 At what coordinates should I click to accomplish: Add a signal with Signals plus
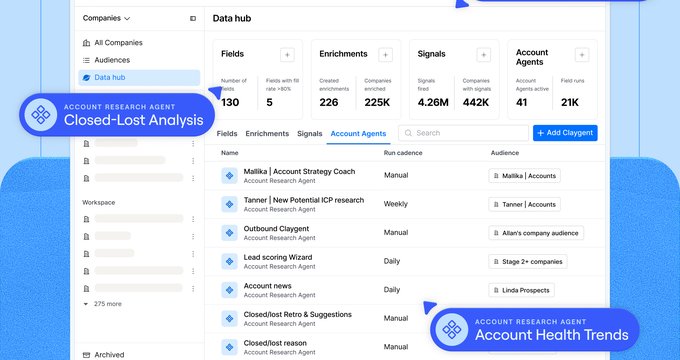tap(484, 55)
